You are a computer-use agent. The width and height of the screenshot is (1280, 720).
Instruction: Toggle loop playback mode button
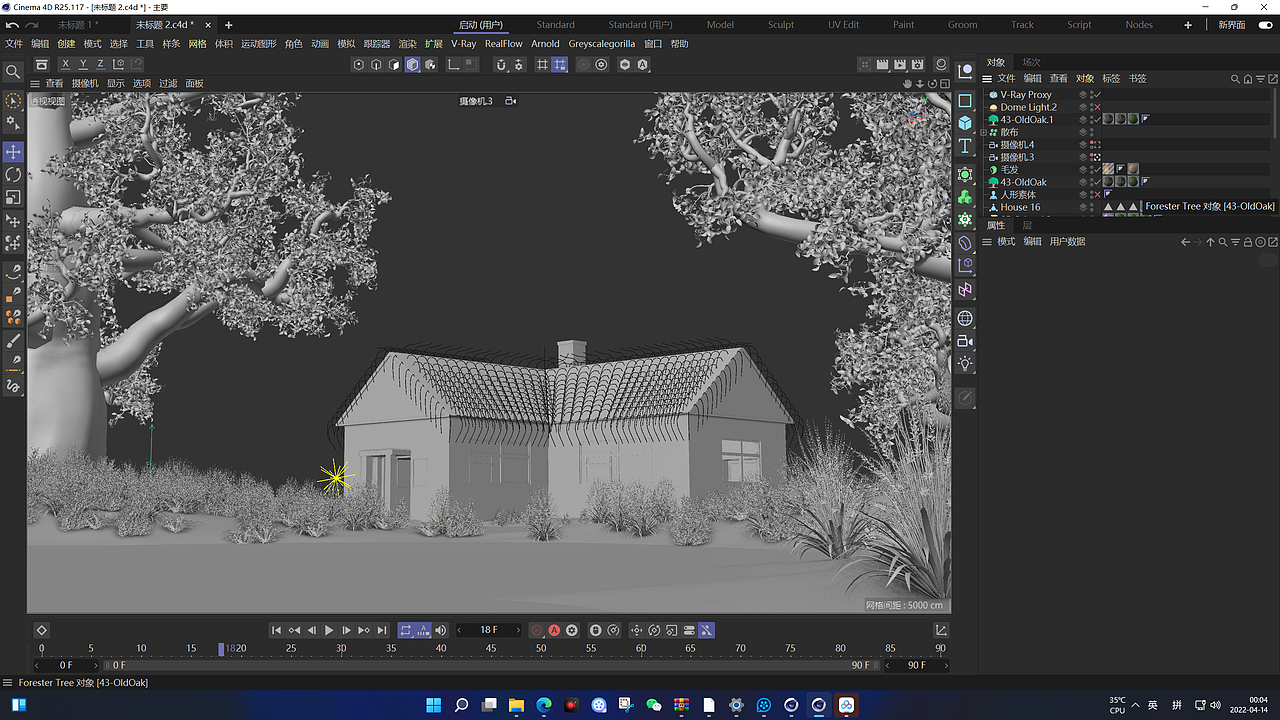click(x=406, y=630)
